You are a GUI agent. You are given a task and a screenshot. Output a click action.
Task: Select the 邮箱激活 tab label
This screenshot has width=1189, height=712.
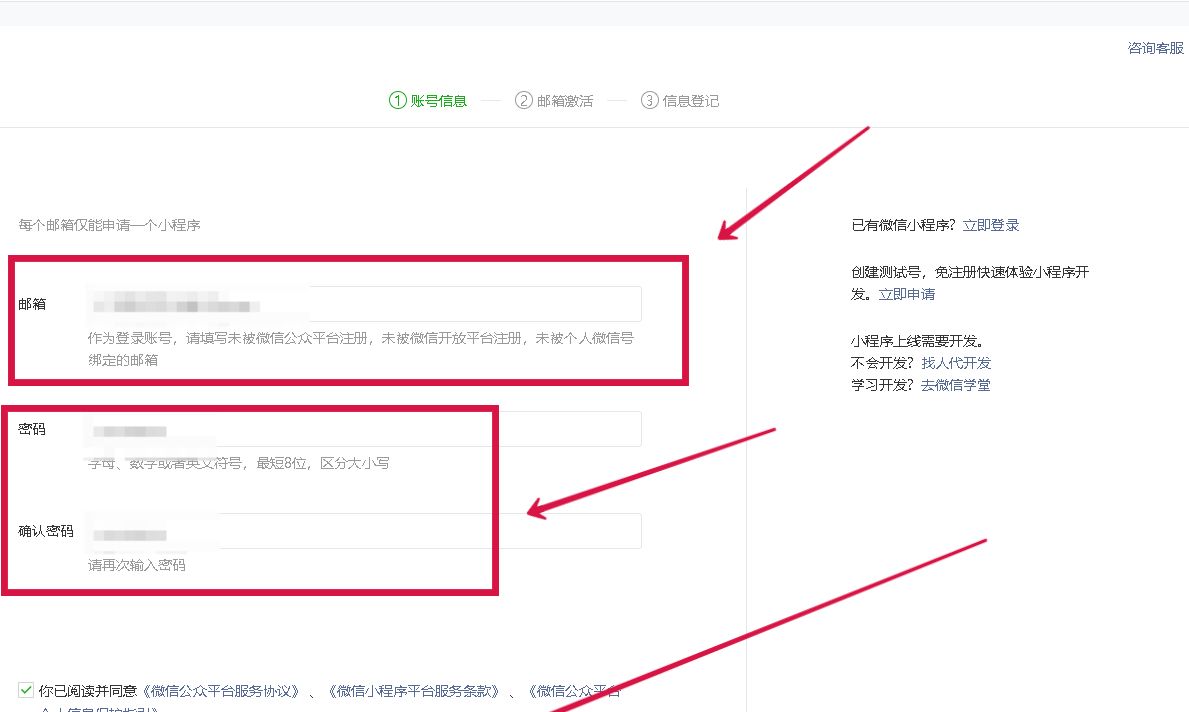(x=563, y=100)
